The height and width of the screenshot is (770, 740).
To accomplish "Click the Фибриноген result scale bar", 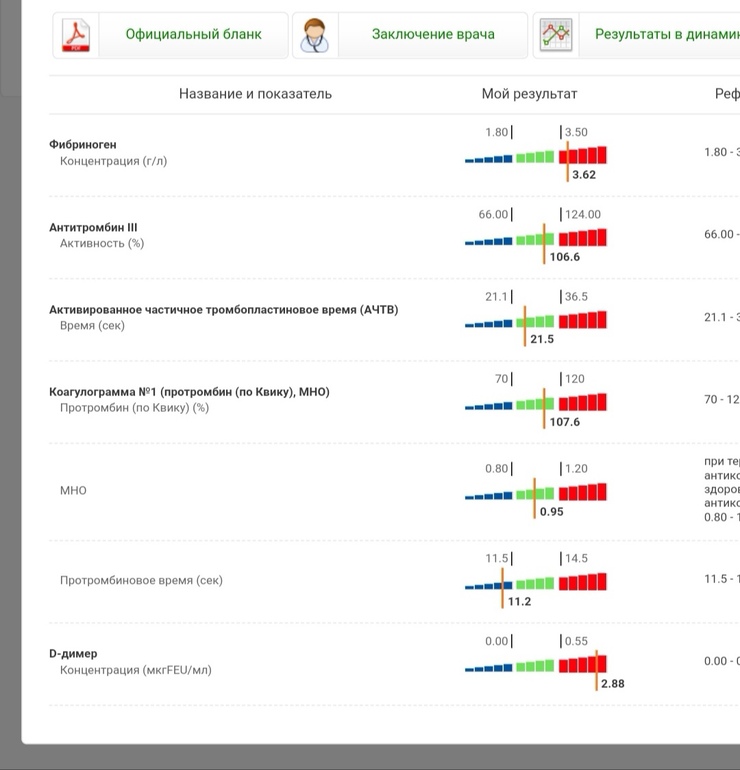I will (x=535, y=156).
